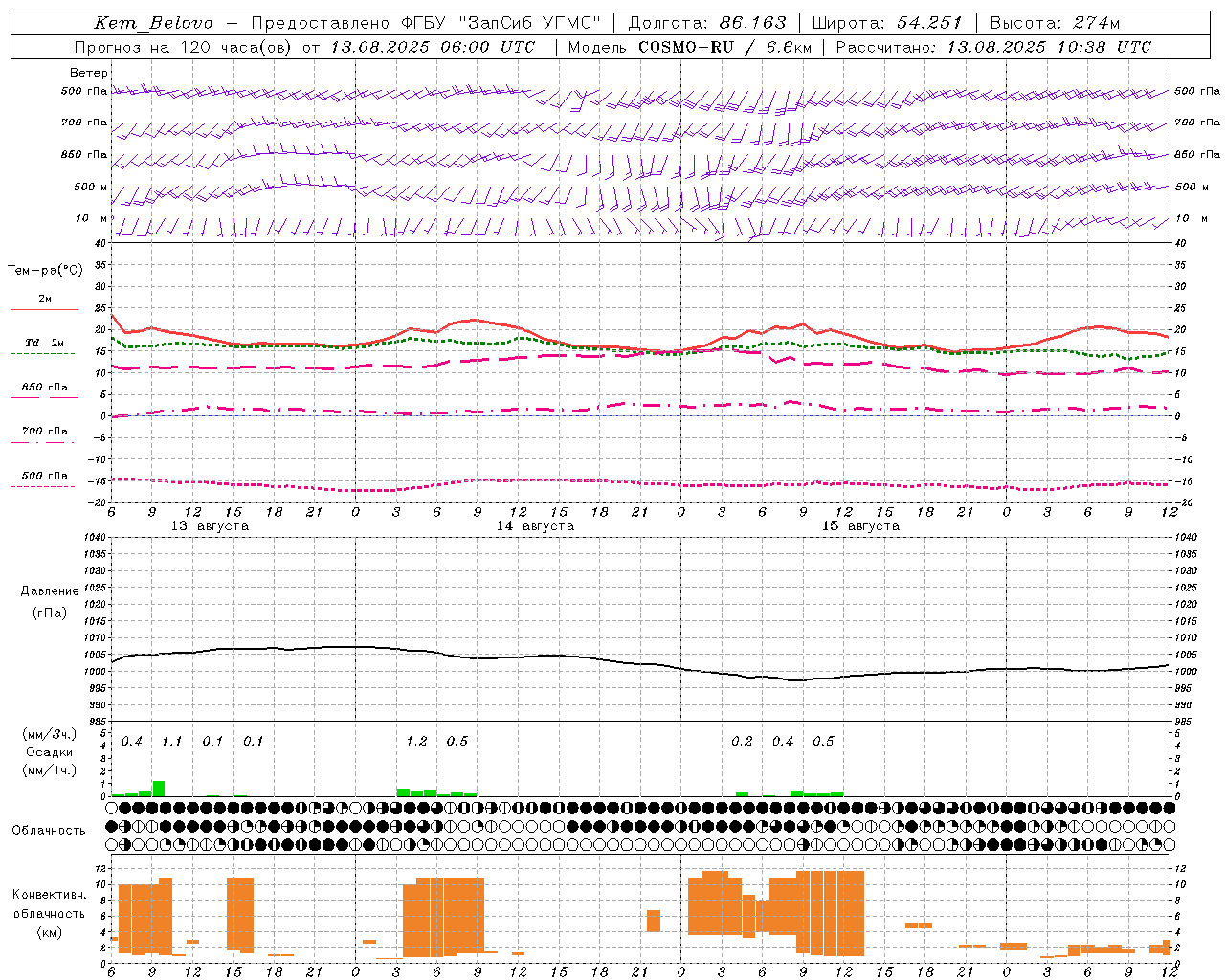This screenshot has height=980, width=1225.
Task: Click the 40 value on right temperature axis
Action: [1181, 243]
